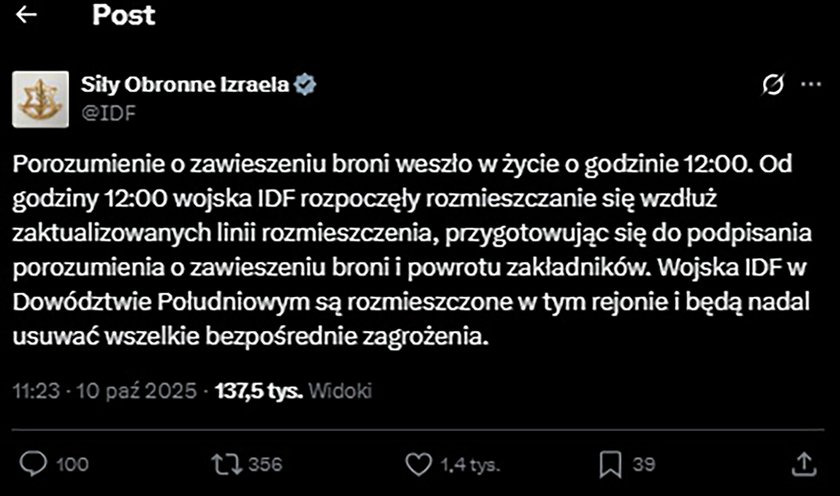Click the blue verified badge
Screen dimensions: 840x496
[x=307, y=85]
